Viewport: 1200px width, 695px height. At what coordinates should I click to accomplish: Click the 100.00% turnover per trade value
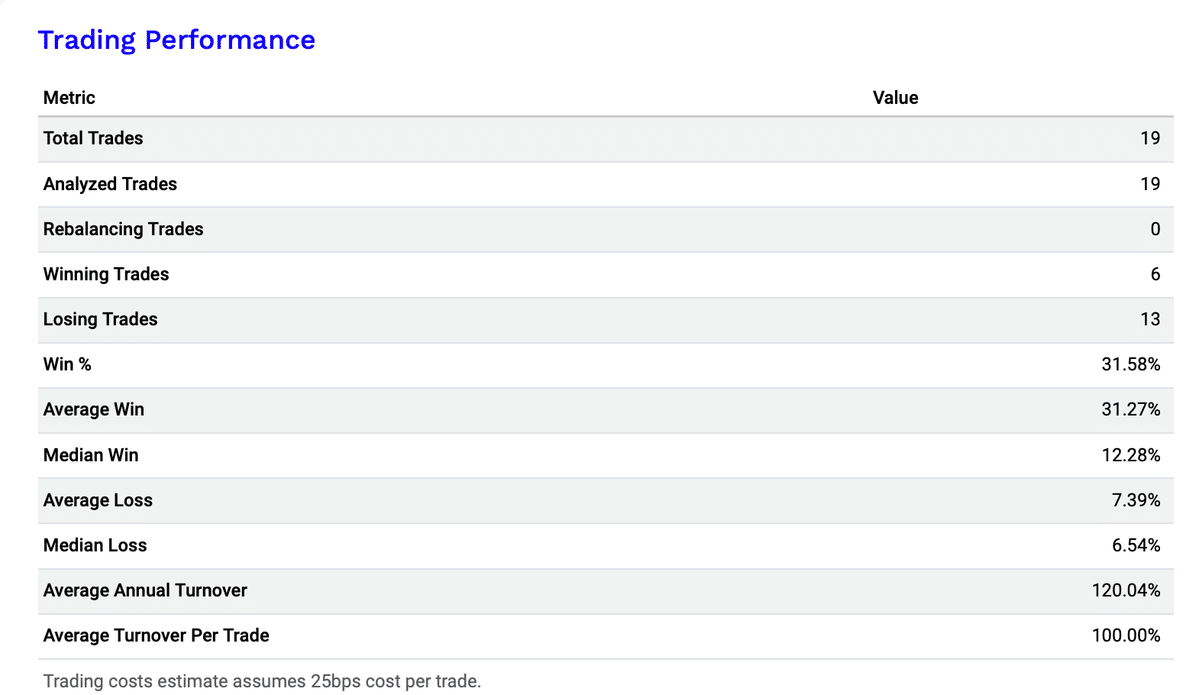coord(1125,636)
